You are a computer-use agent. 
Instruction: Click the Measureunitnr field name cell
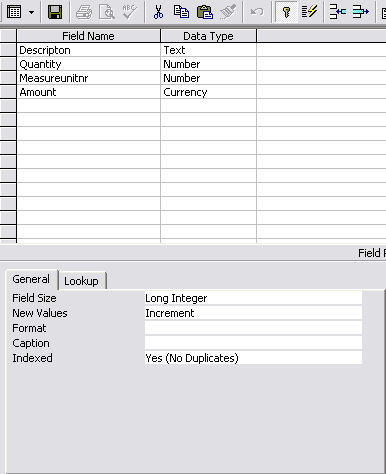(x=89, y=78)
